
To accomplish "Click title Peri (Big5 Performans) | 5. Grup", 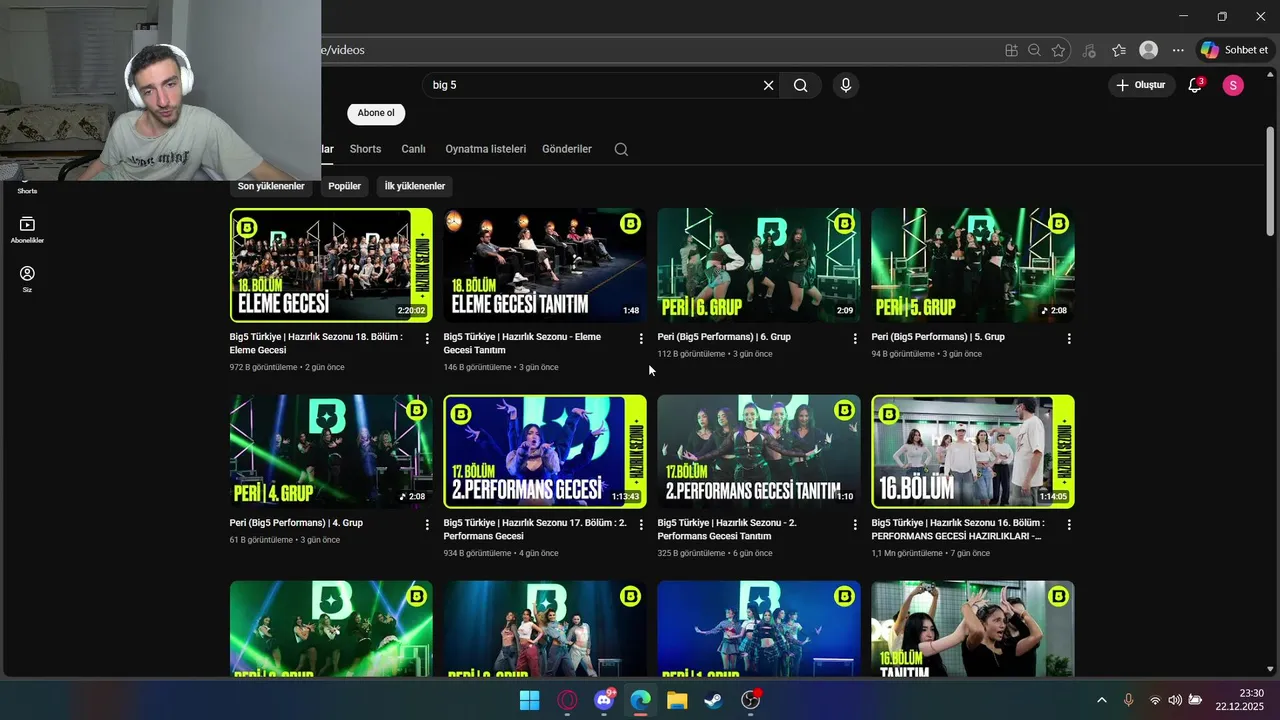I will coord(938,337).
